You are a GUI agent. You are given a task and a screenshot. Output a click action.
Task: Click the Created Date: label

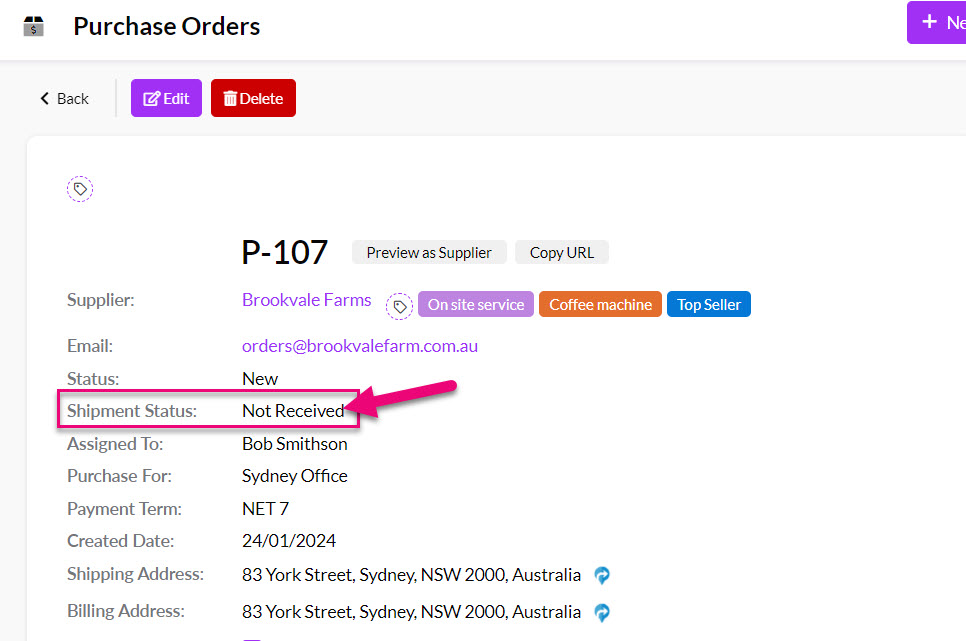(121, 541)
